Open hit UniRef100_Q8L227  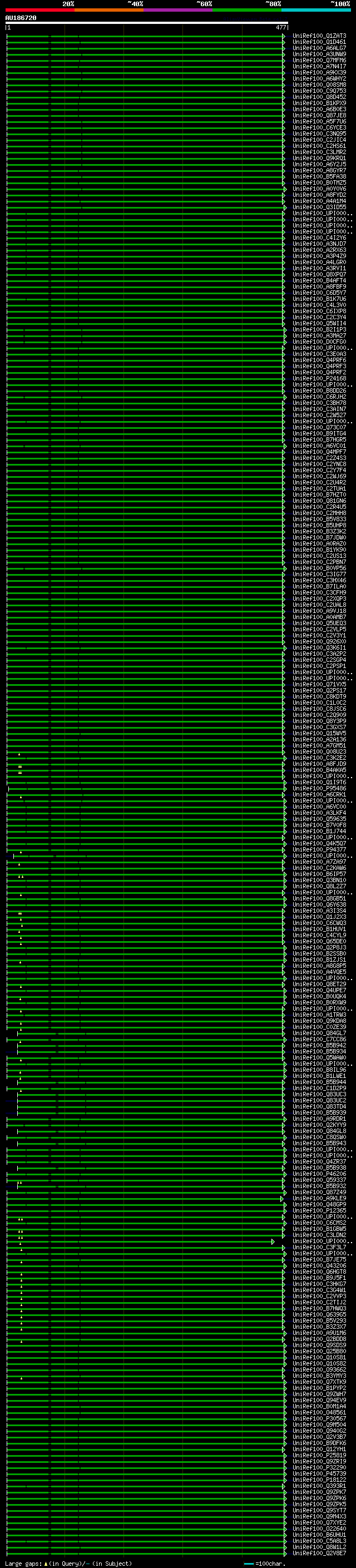(319, 886)
